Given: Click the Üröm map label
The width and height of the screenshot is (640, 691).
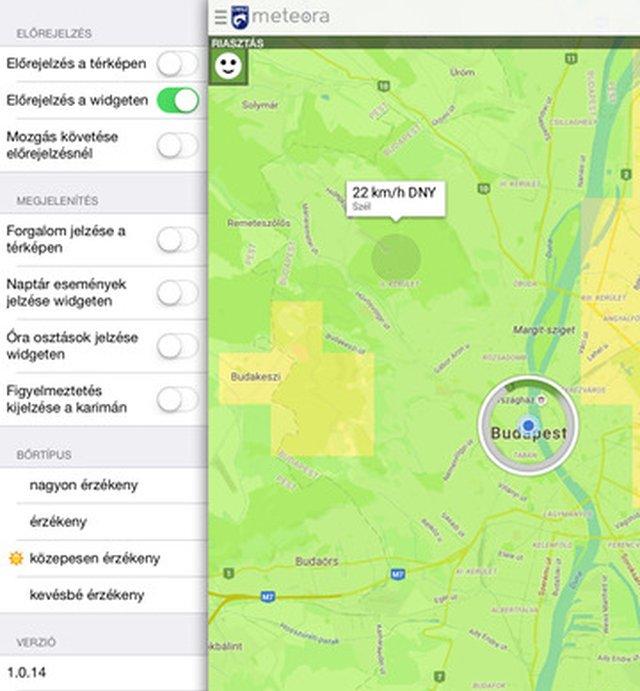Looking at the screenshot, I should click(462, 72).
